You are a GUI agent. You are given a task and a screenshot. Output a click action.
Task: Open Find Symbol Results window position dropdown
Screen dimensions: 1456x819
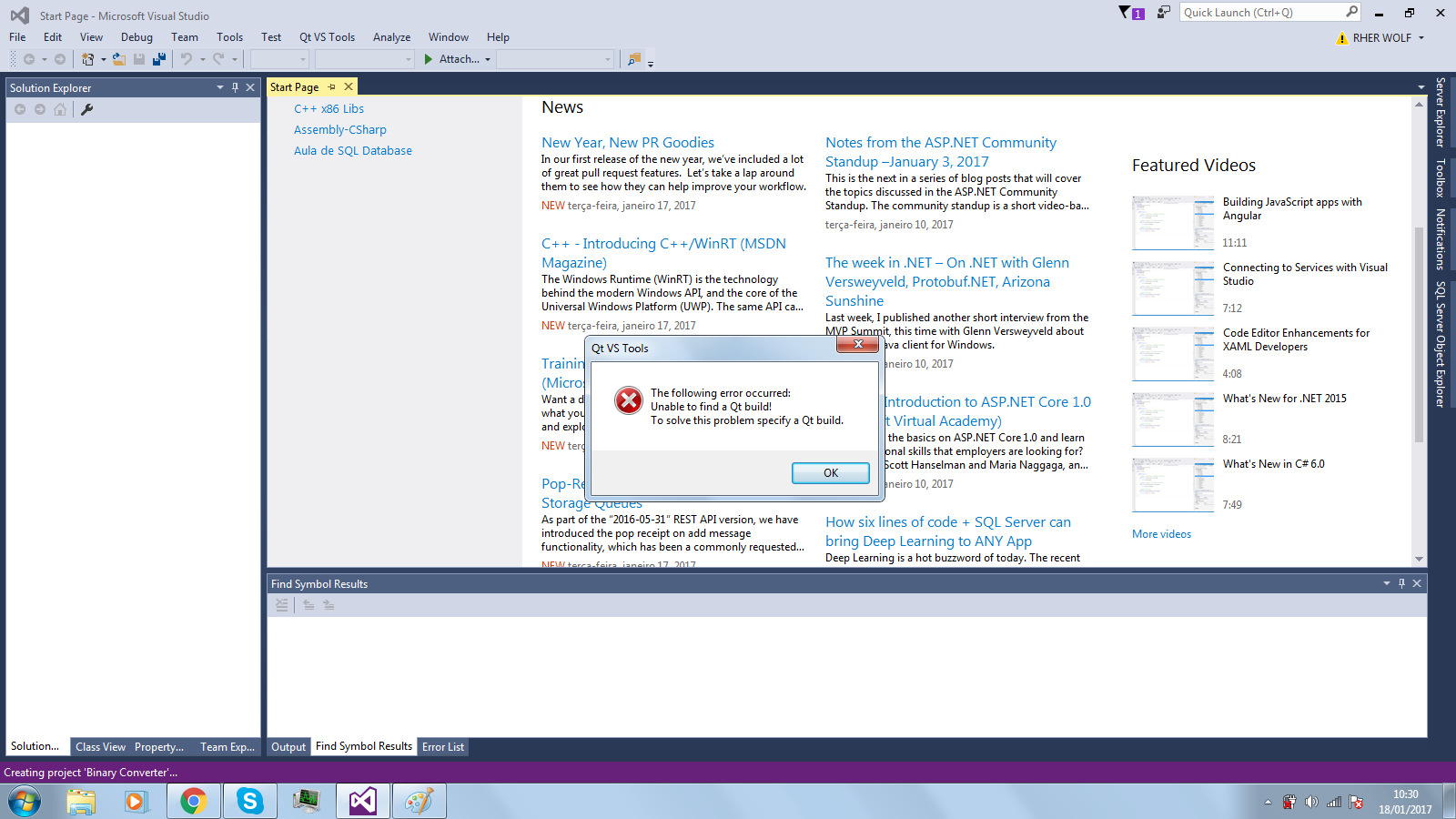pos(1387,583)
